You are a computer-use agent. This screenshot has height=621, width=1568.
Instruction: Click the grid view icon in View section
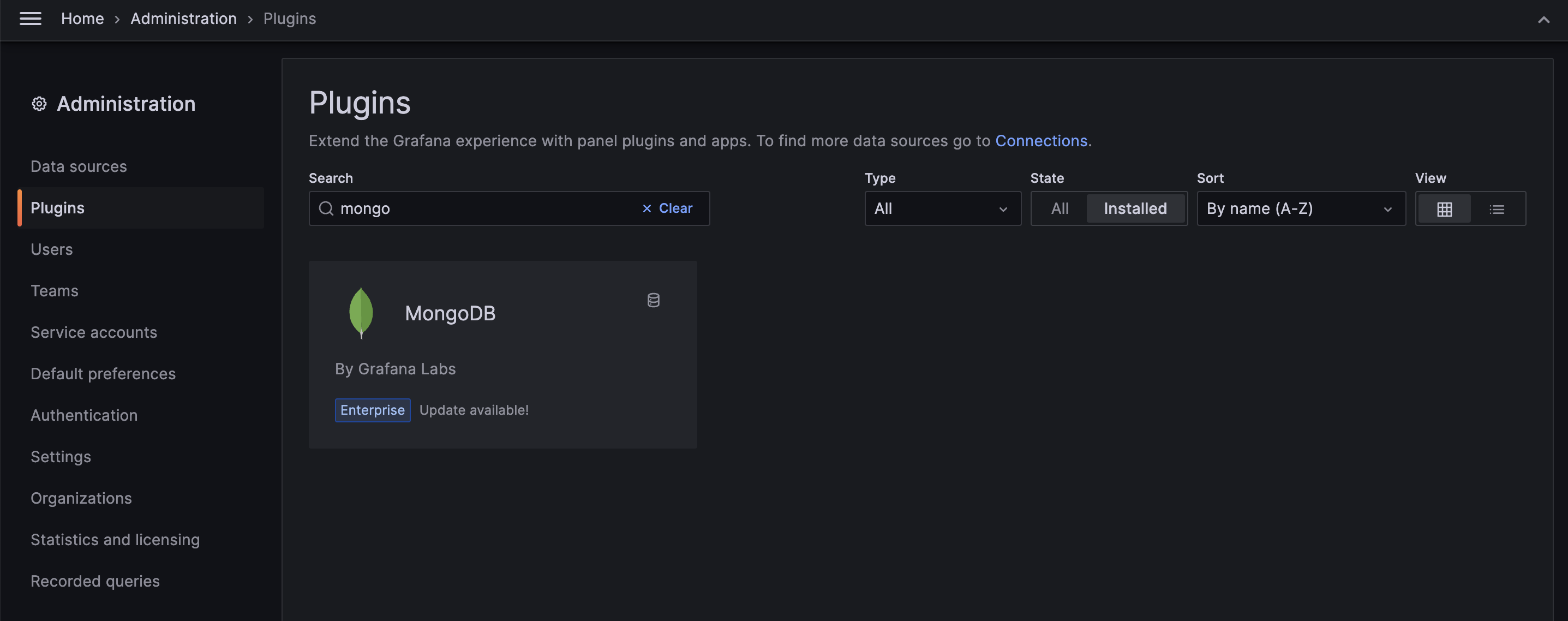[x=1445, y=208]
